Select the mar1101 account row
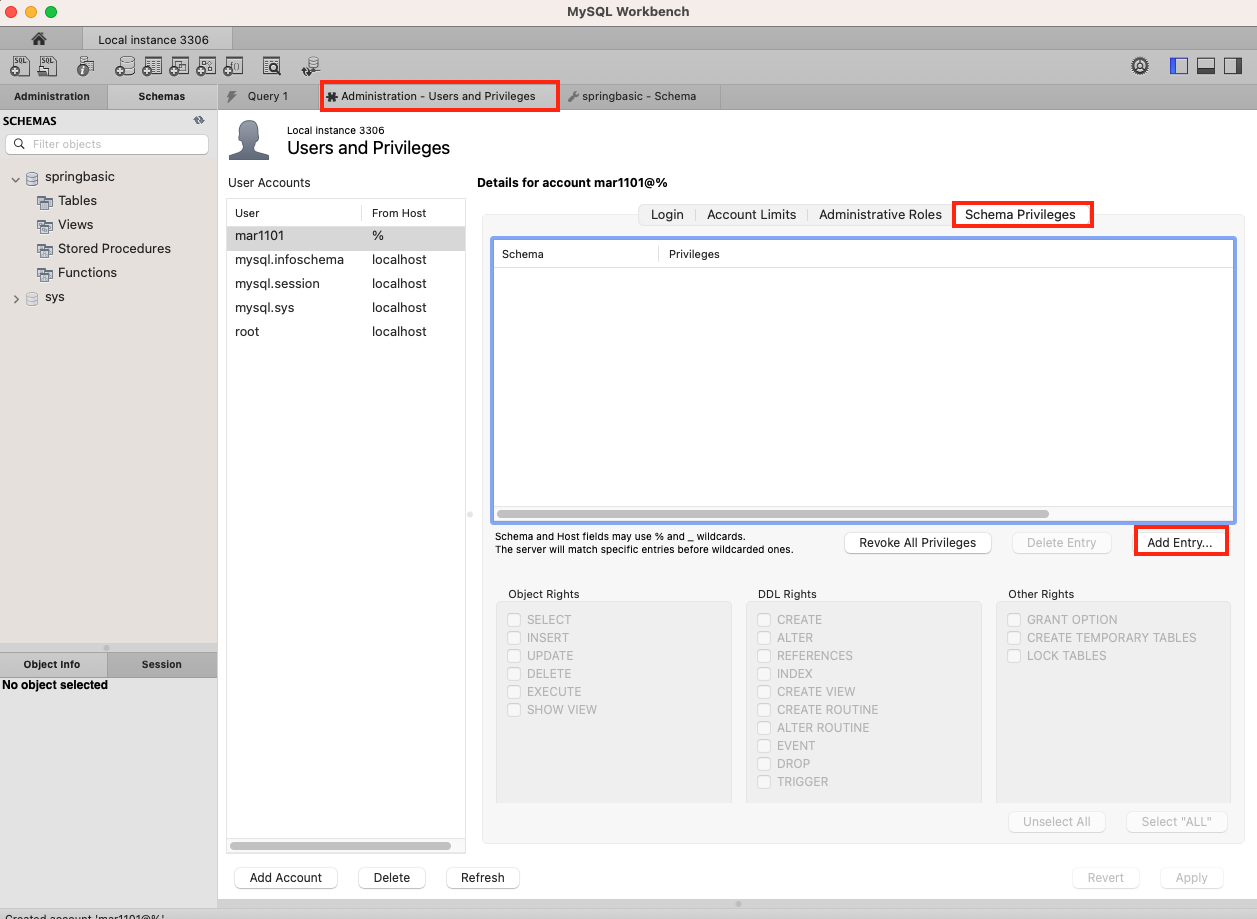The height and width of the screenshot is (919, 1257). point(346,236)
